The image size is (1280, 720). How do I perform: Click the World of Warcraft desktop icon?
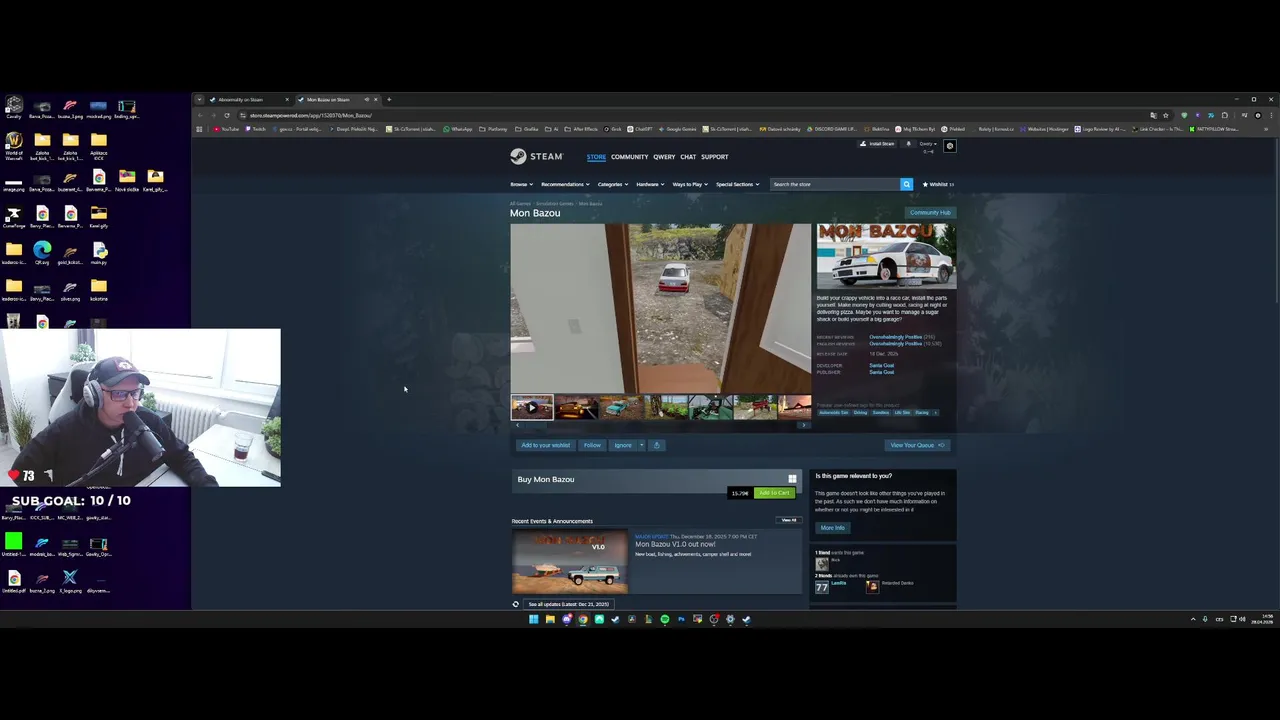pos(14,144)
